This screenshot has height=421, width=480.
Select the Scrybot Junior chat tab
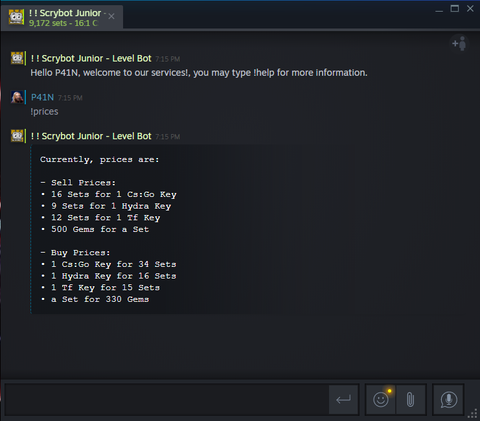click(x=62, y=17)
